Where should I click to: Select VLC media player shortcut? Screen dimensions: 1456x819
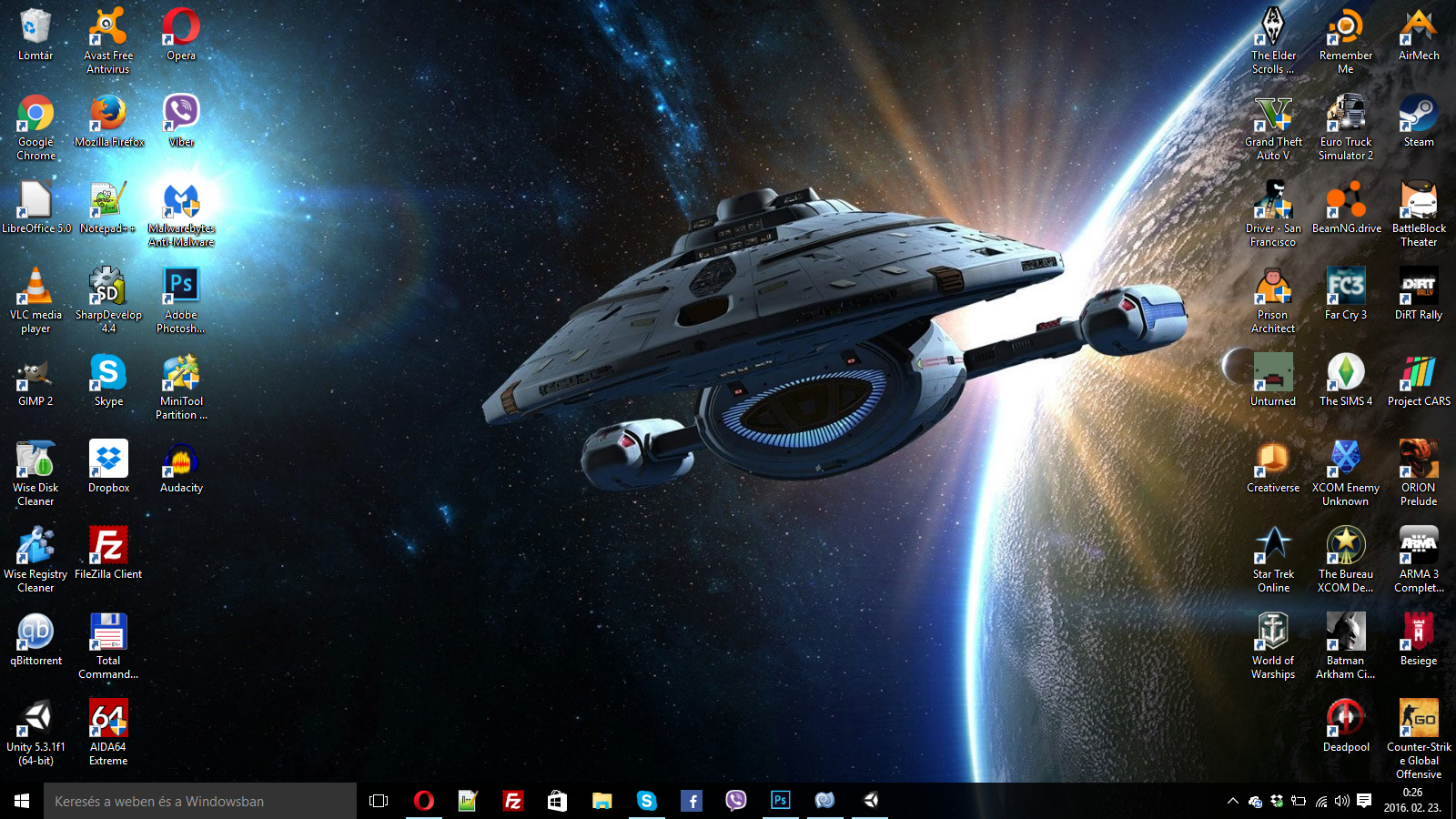click(35, 300)
